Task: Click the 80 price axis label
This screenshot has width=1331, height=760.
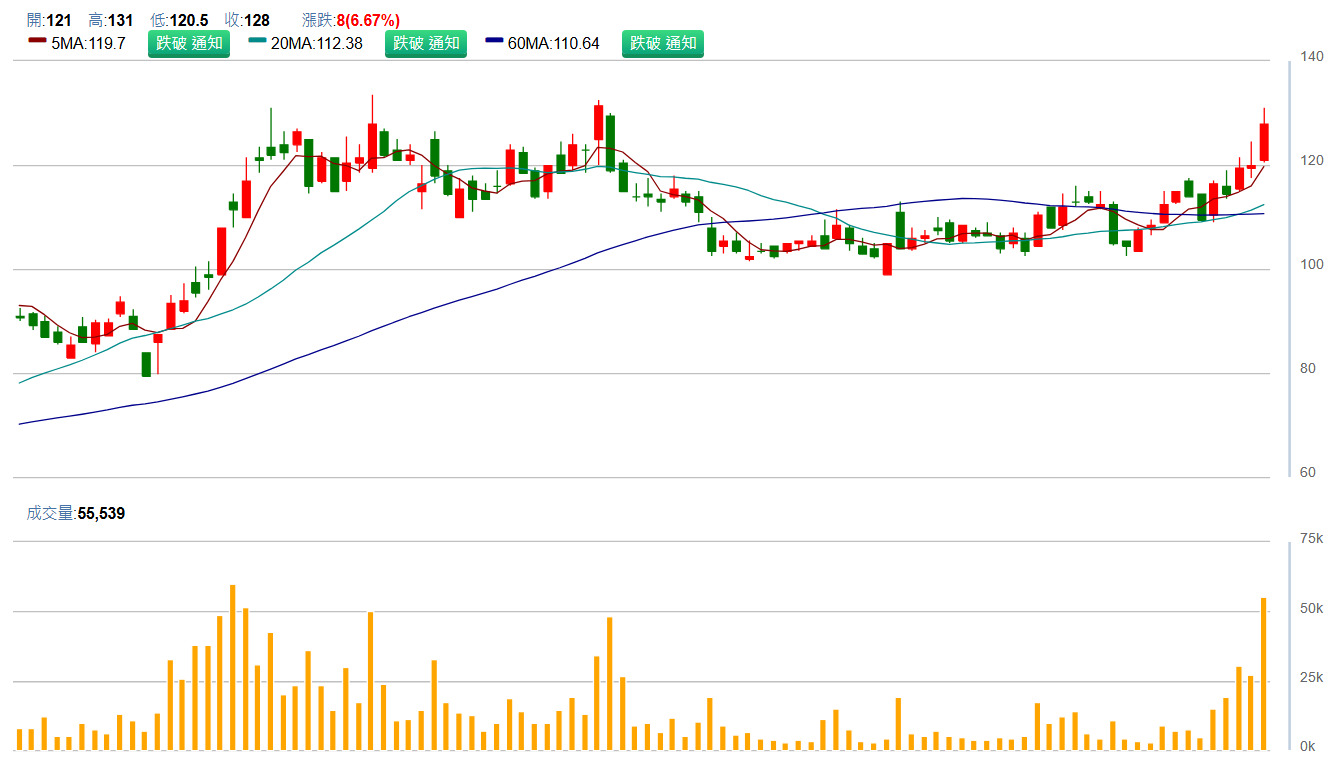Action: click(x=1308, y=369)
